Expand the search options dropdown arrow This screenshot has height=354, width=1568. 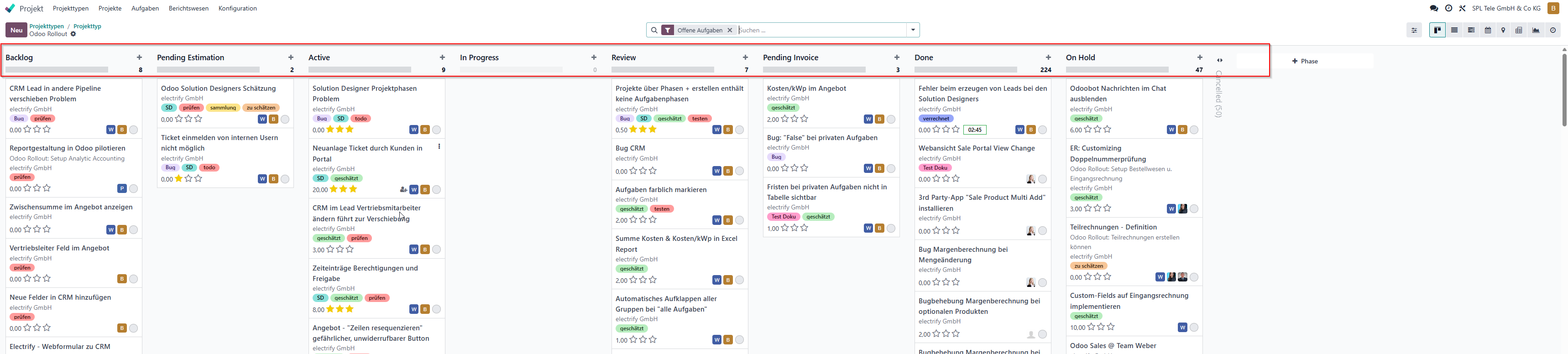click(912, 30)
